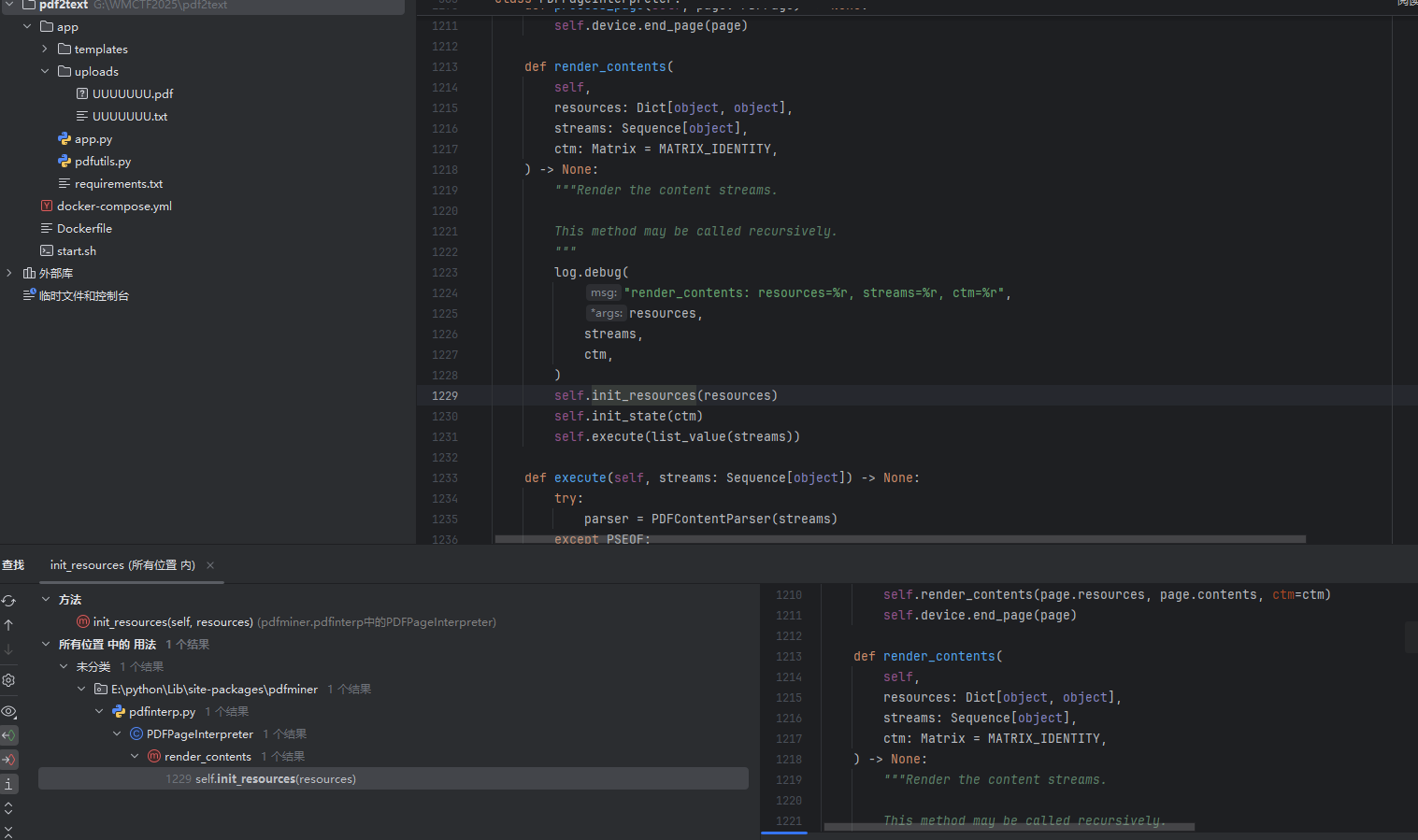This screenshot has width=1418, height=840.
Task: Click the requirements.txt file icon
Action: [x=64, y=183]
